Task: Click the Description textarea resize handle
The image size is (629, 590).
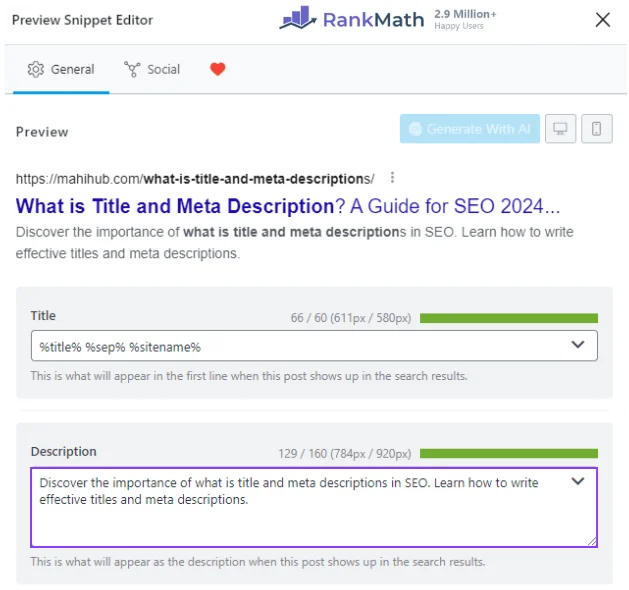Action: pos(592,541)
